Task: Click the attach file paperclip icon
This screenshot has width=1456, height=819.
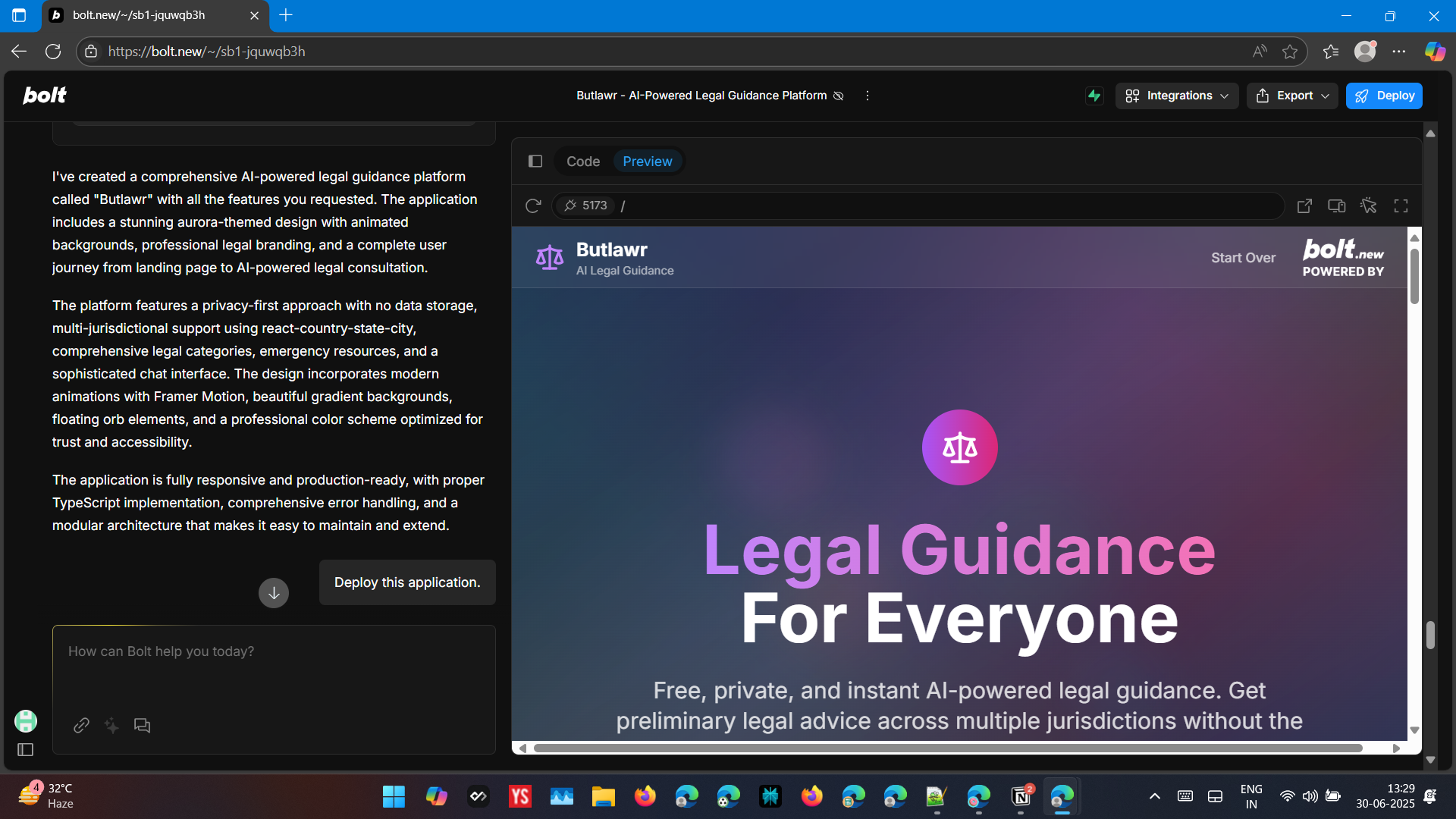Action: pyautogui.click(x=81, y=726)
